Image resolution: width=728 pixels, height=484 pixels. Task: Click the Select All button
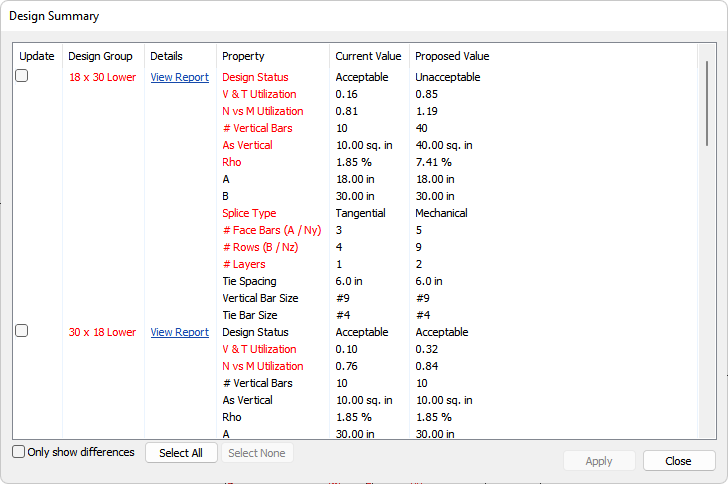181,453
